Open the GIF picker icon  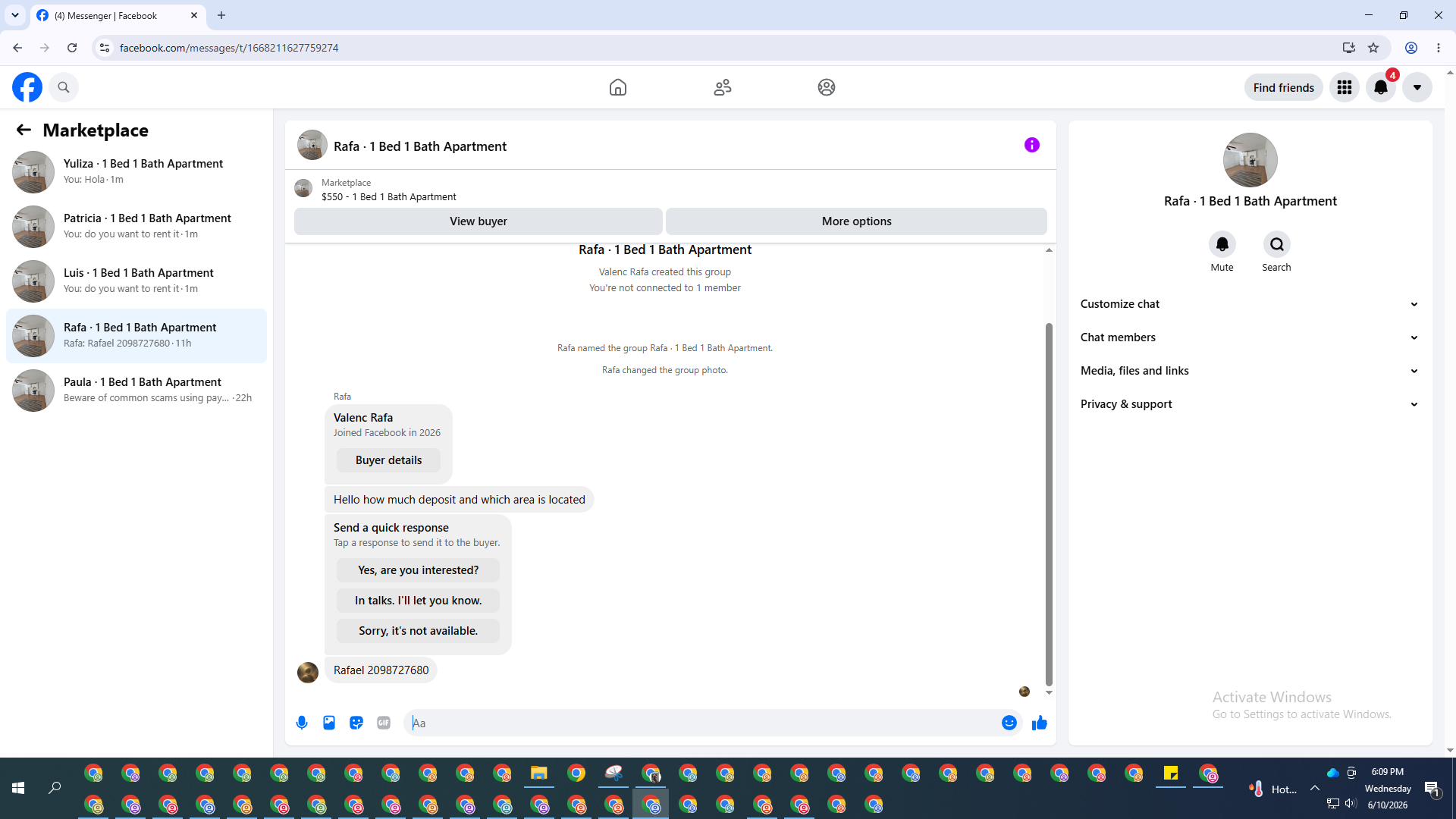tap(384, 723)
